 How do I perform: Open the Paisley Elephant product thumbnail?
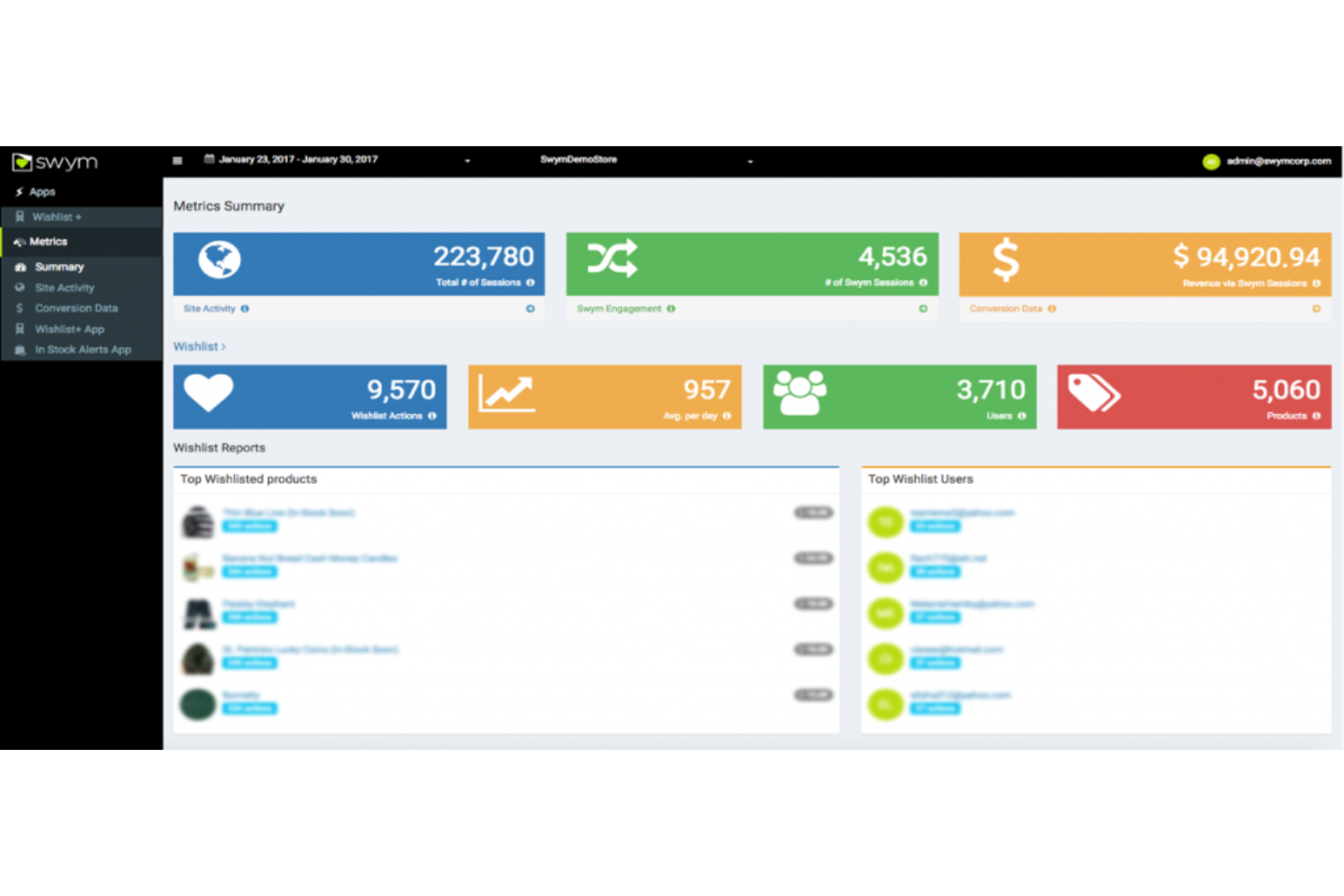[200, 614]
